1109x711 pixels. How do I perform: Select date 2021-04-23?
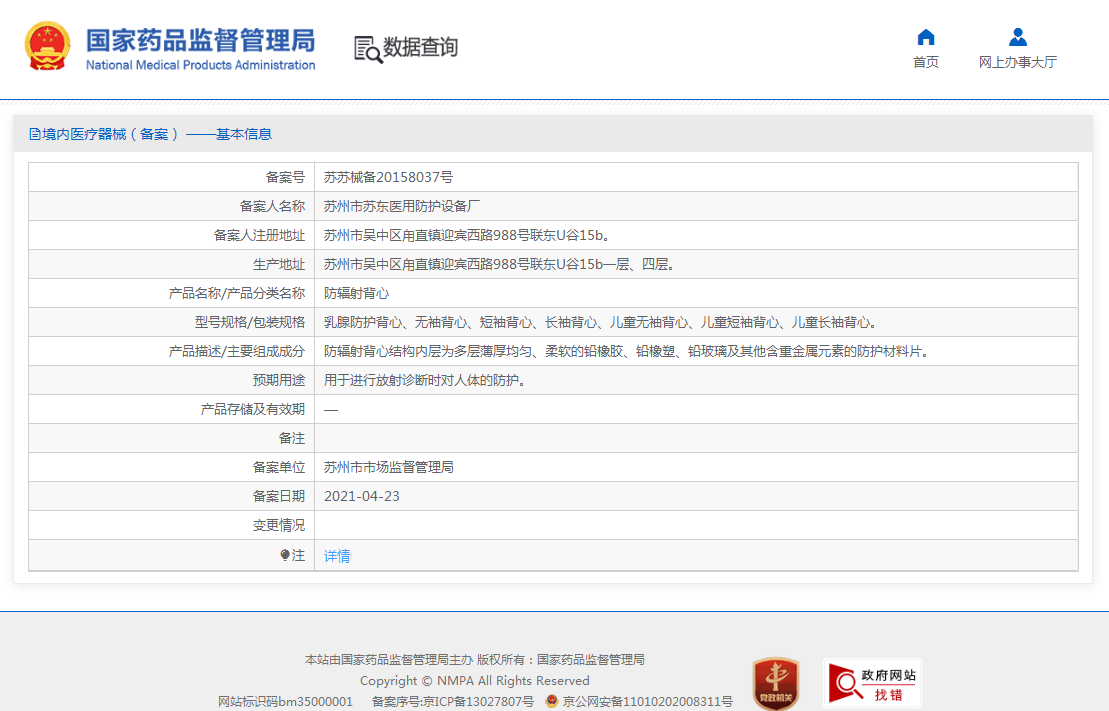click(361, 496)
